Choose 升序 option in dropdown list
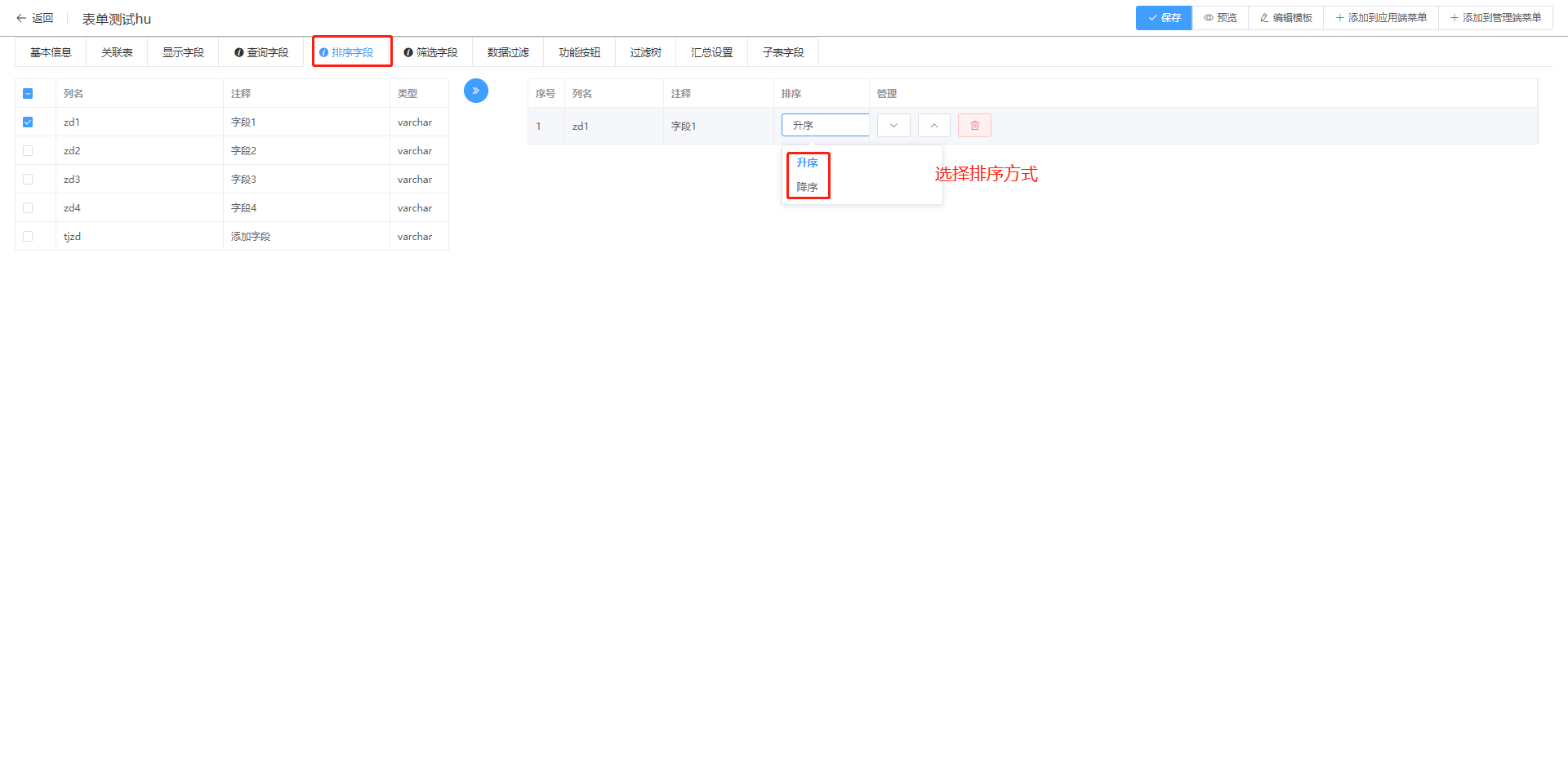 (807, 162)
